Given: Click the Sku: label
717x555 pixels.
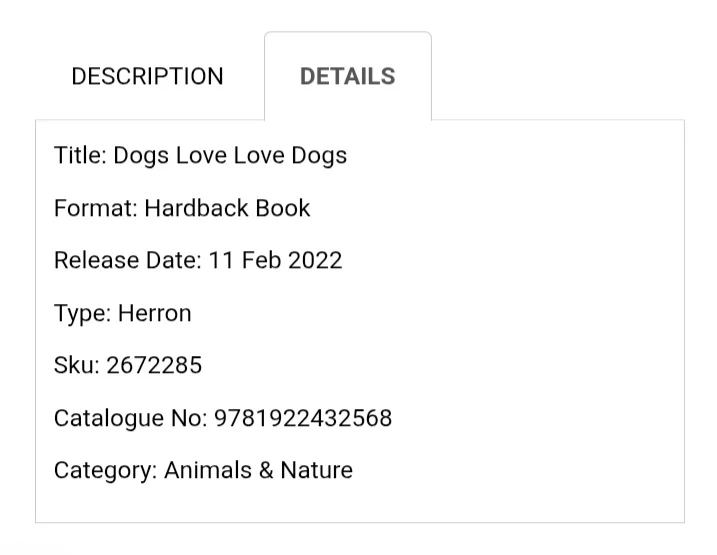Looking at the screenshot, I should click(x=76, y=365).
